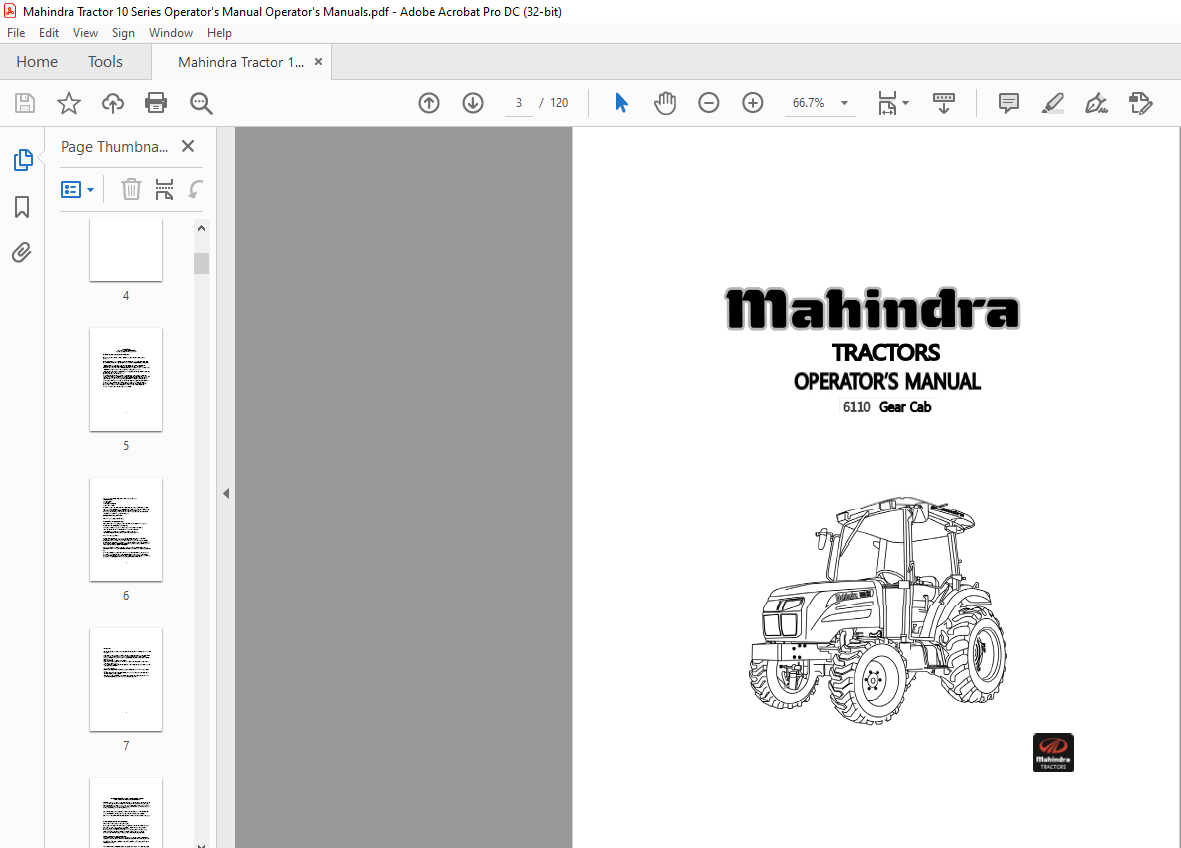The height and width of the screenshot is (848, 1181).
Task: Select the Highlight text pen tool
Action: [x=1052, y=103]
